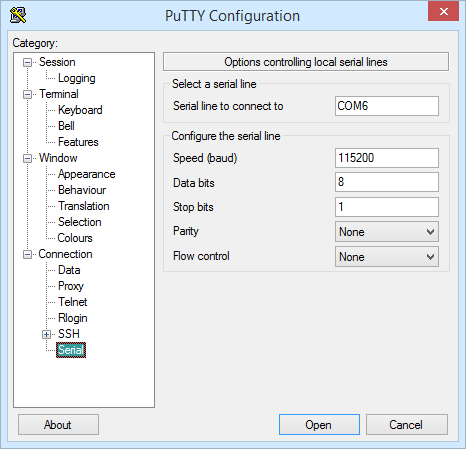Select the Logging category
466x449 pixels.
tap(77, 78)
